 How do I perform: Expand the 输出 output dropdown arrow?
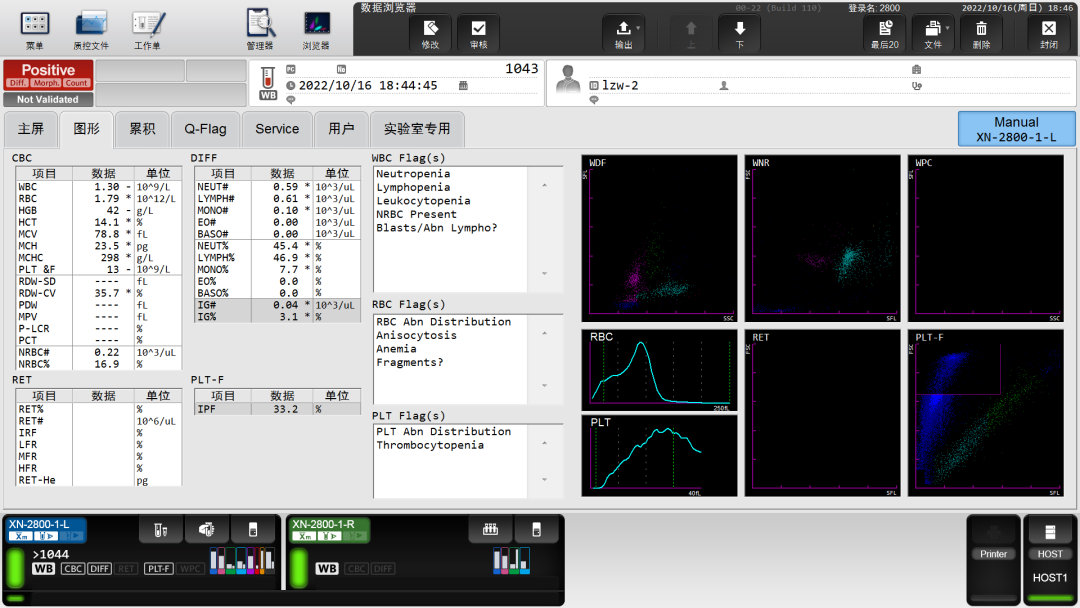(x=638, y=28)
